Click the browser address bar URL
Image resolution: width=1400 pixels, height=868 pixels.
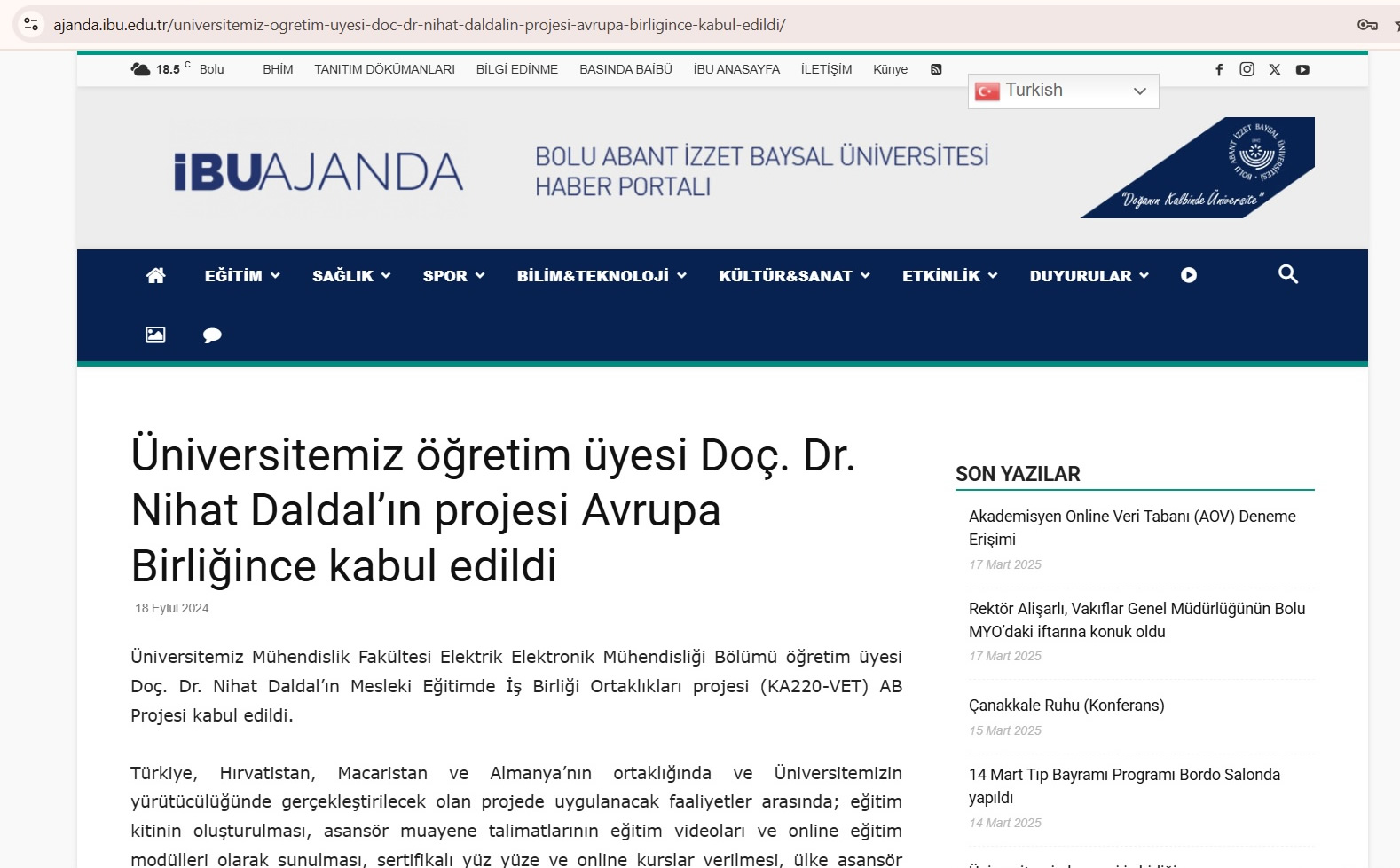click(x=419, y=25)
